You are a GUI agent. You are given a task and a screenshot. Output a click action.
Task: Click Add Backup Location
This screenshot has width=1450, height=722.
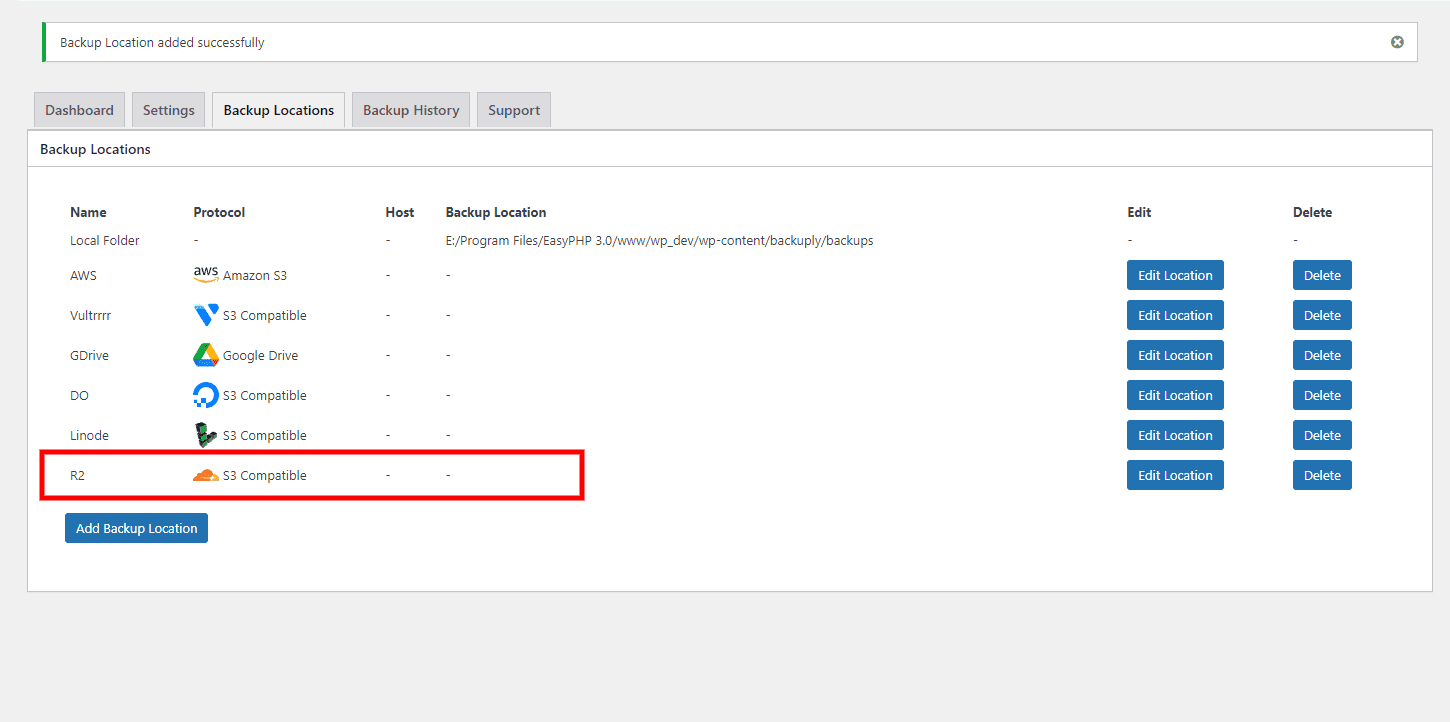136,527
